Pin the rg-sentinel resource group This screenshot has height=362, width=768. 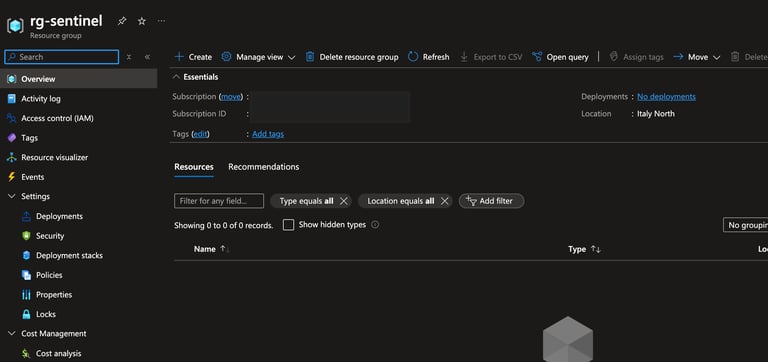[121, 21]
